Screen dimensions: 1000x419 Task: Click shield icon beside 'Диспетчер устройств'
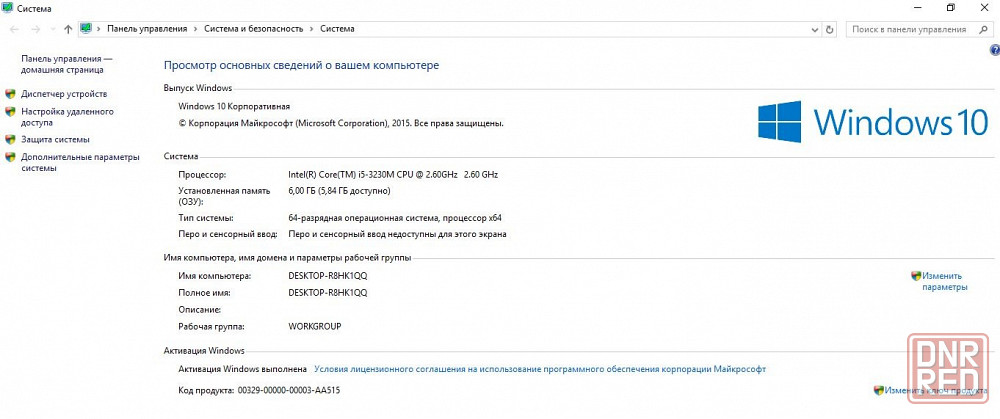point(10,94)
